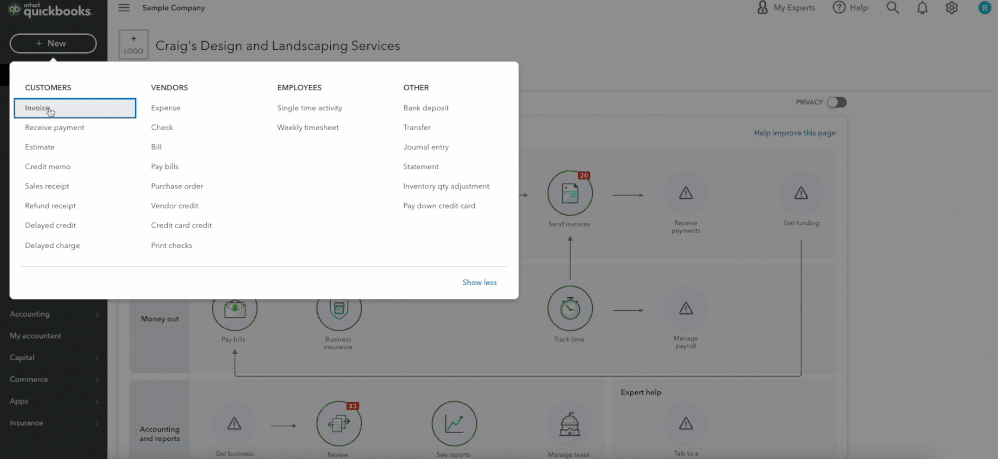Screen dimensions: 998x459
Task: Click the Track time stopwatch icon
Action: 570,309
